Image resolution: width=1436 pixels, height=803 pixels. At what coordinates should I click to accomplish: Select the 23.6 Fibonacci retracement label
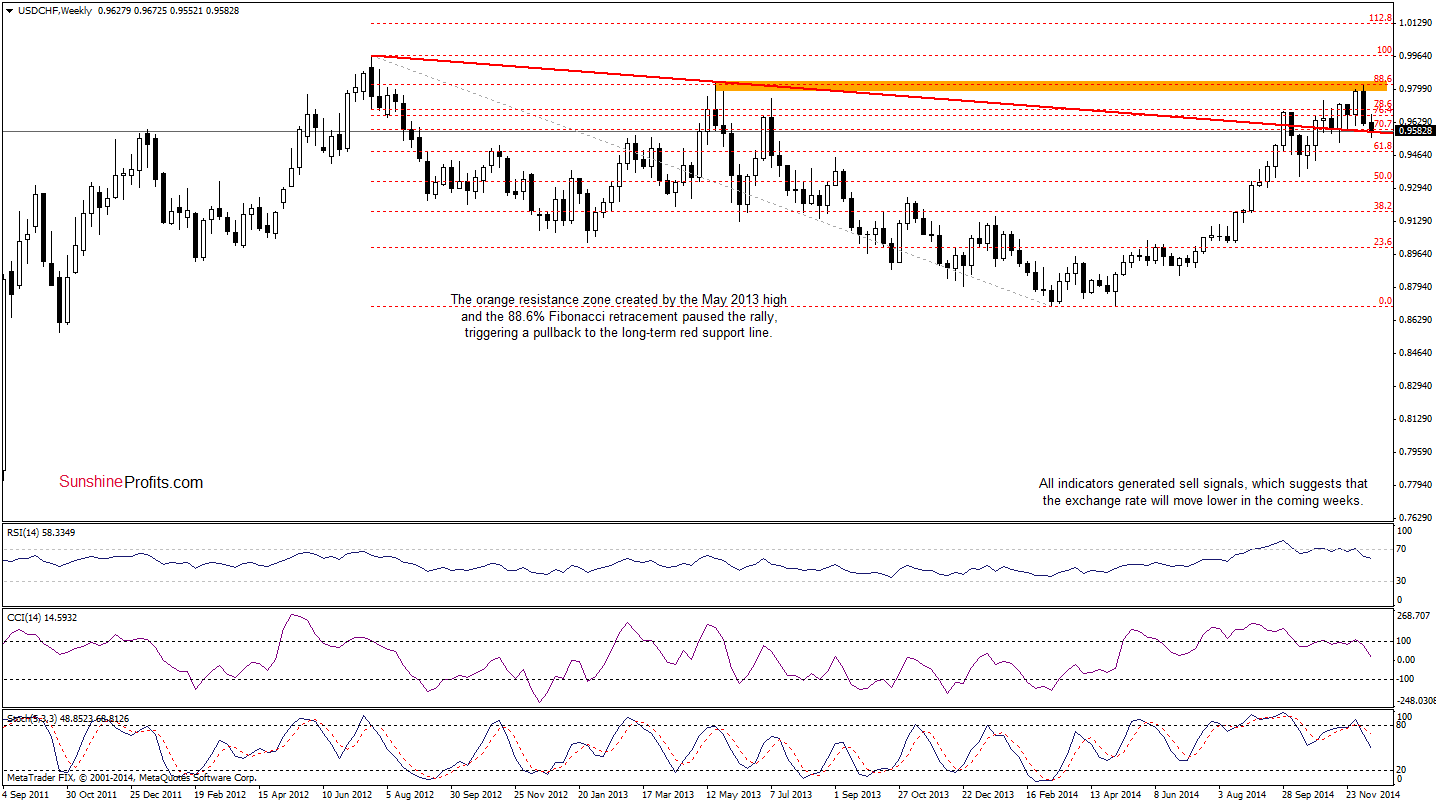click(x=1383, y=242)
